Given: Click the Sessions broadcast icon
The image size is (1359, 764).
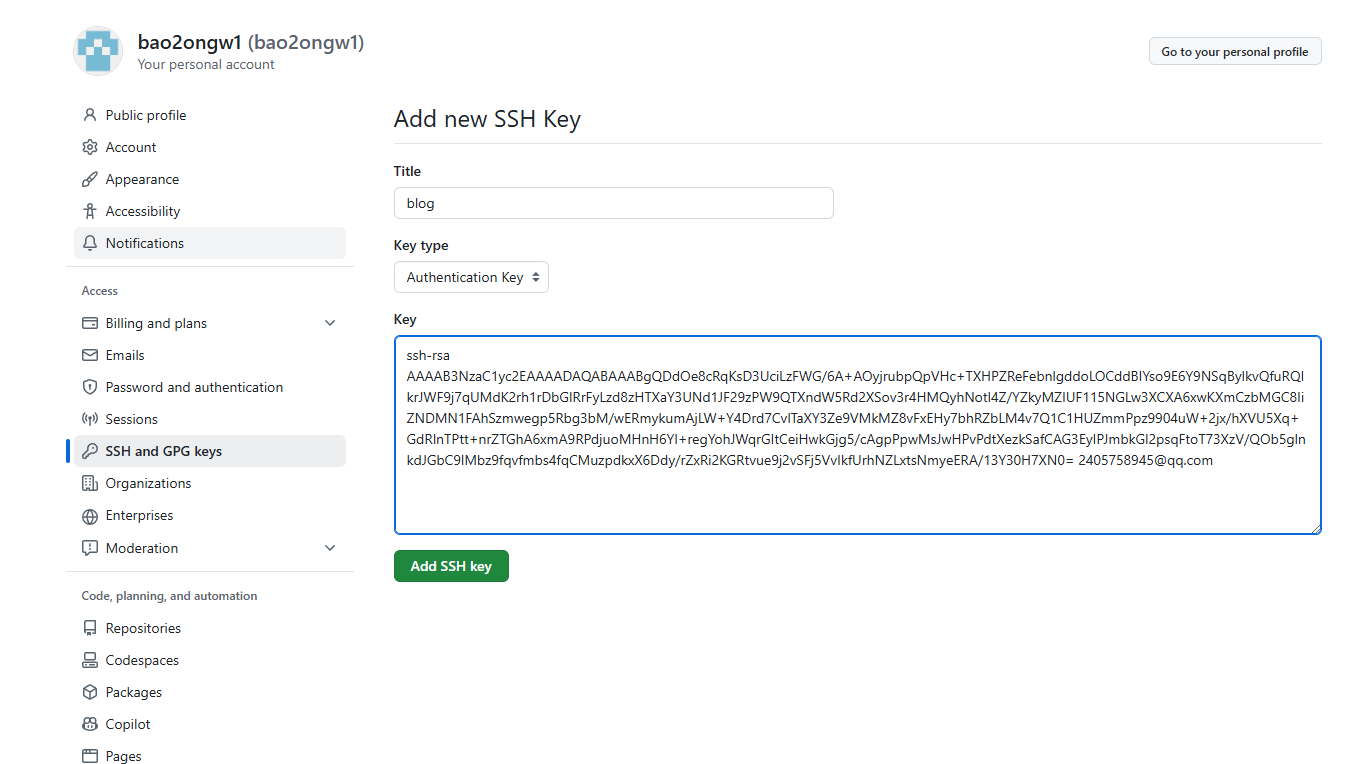Looking at the screenshot, I should [x=90, y=419].
